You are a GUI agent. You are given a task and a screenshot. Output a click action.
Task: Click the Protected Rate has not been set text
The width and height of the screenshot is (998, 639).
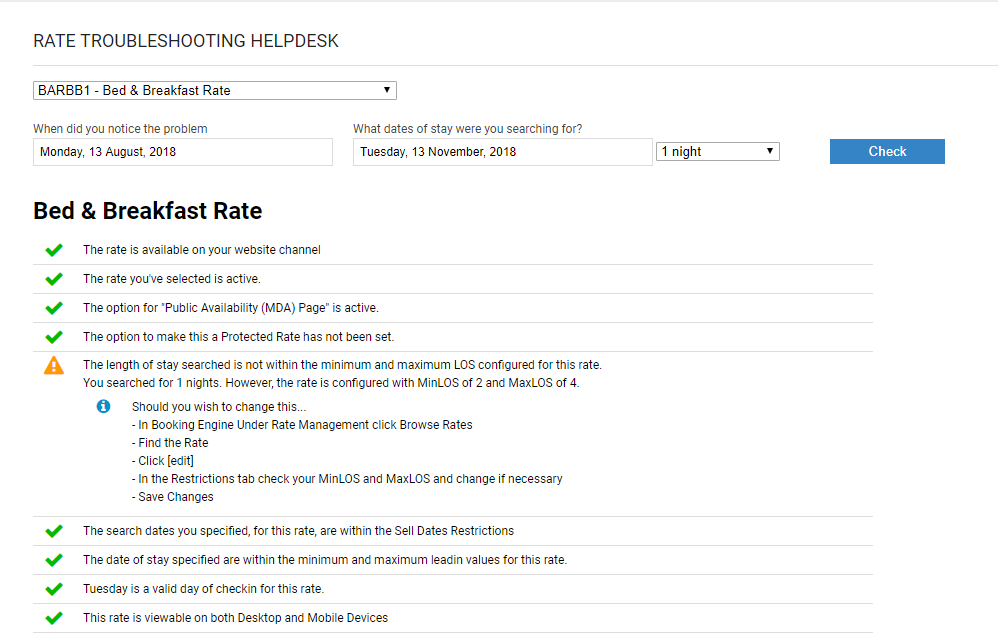click(239, 337)
